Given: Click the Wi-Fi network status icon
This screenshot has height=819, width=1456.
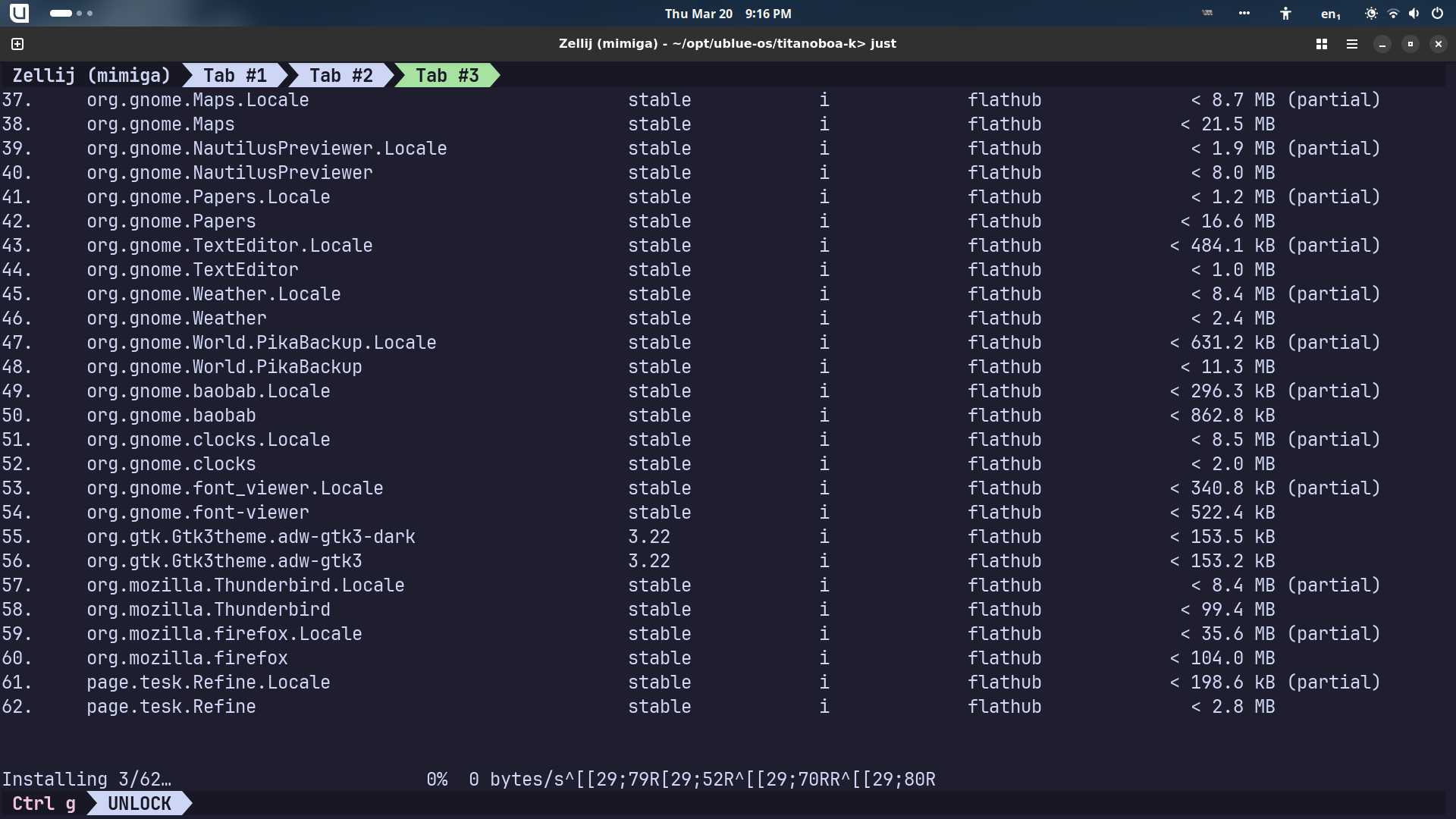Looking at the screenshot, I should pos(1393,14).
